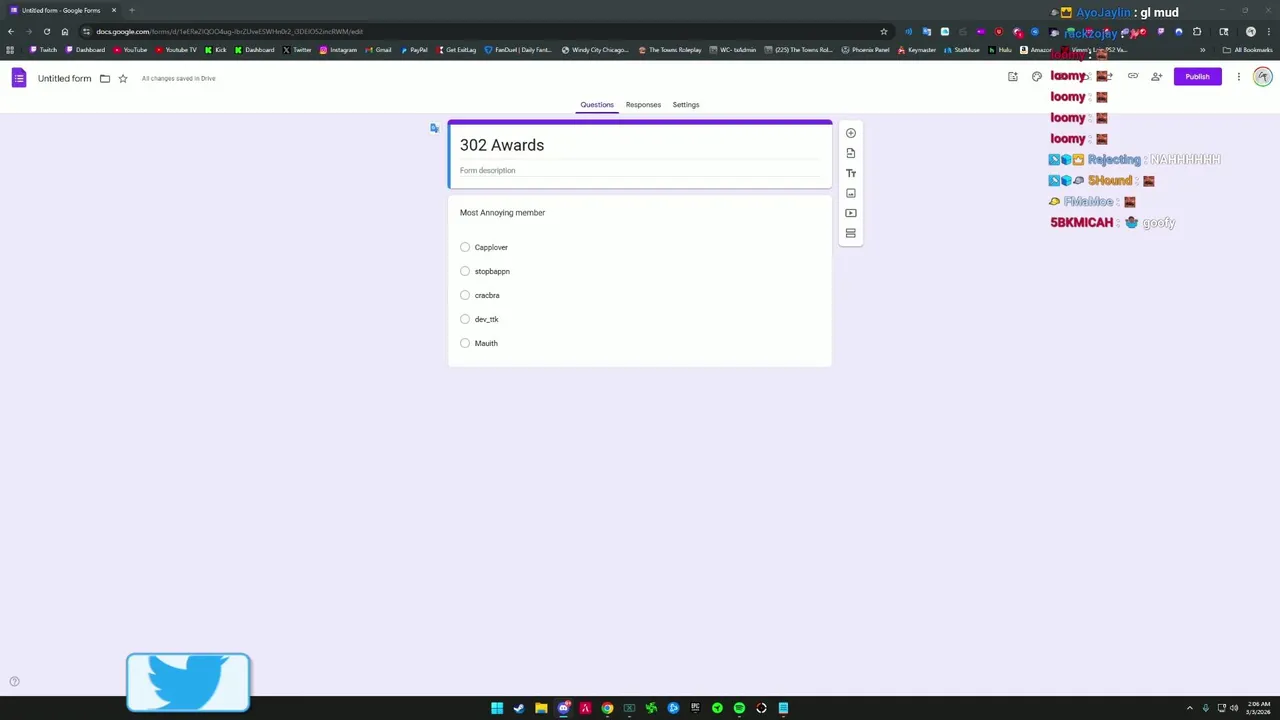Click the browser address bar URL
Image resolution: width=1280 pixels, height=720 pixels.
point(230,32)
